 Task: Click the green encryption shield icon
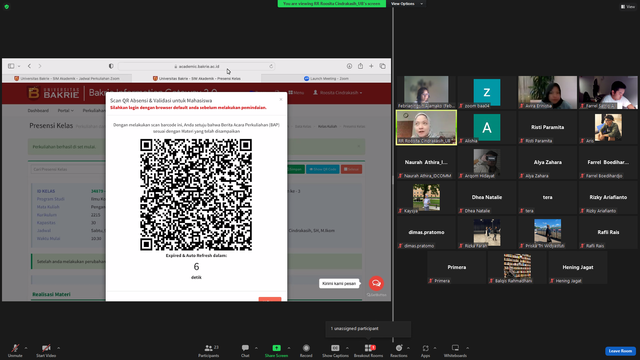tap(7, 7)
